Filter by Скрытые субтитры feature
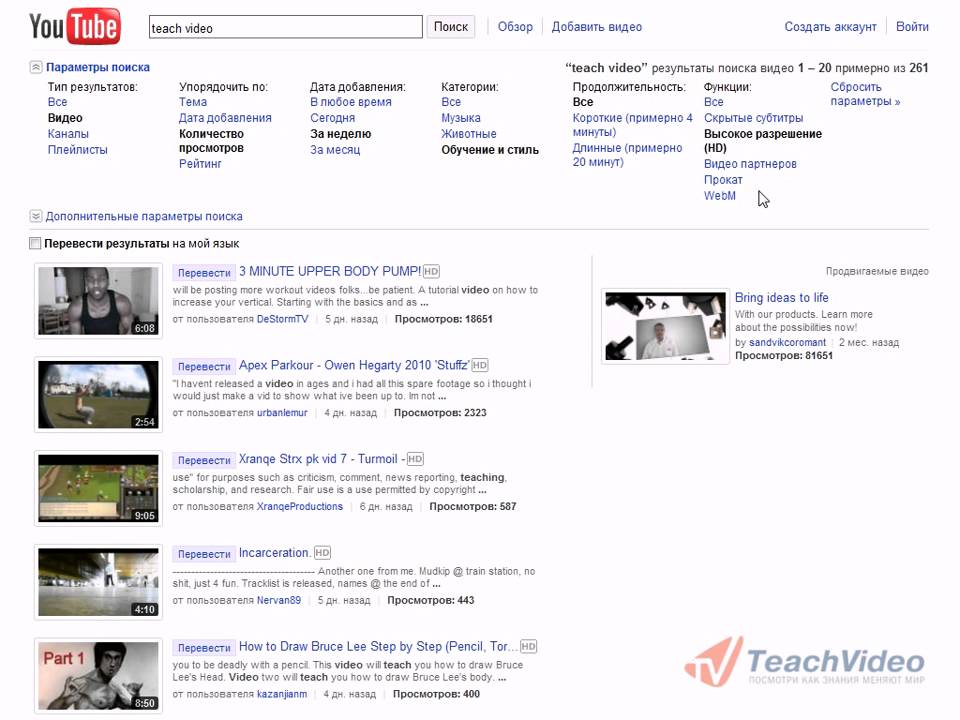960x720 pixels. (x=754, y=118)
